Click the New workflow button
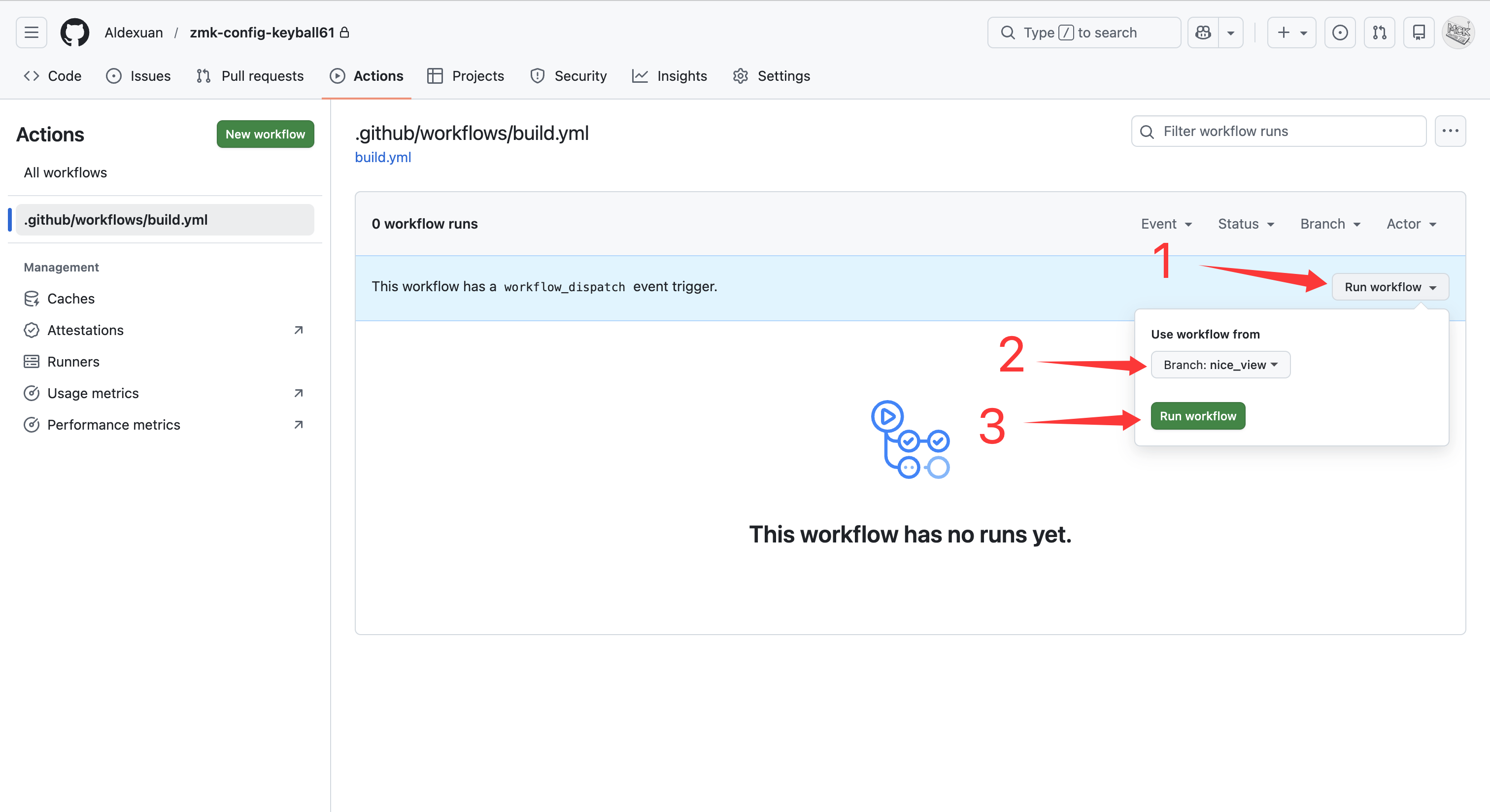The width and height of the screenshot is (1490, 812). click(265, 134)
